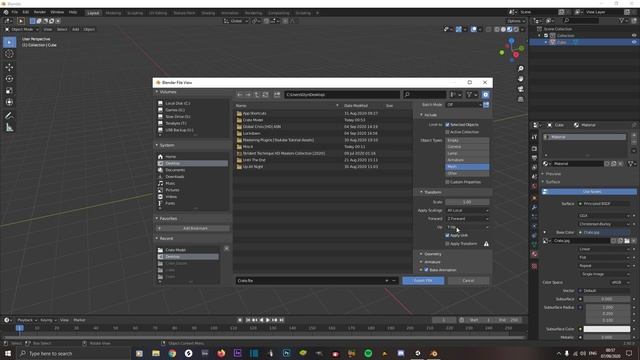Click the file name field Crate.fbx

(311, 281)
